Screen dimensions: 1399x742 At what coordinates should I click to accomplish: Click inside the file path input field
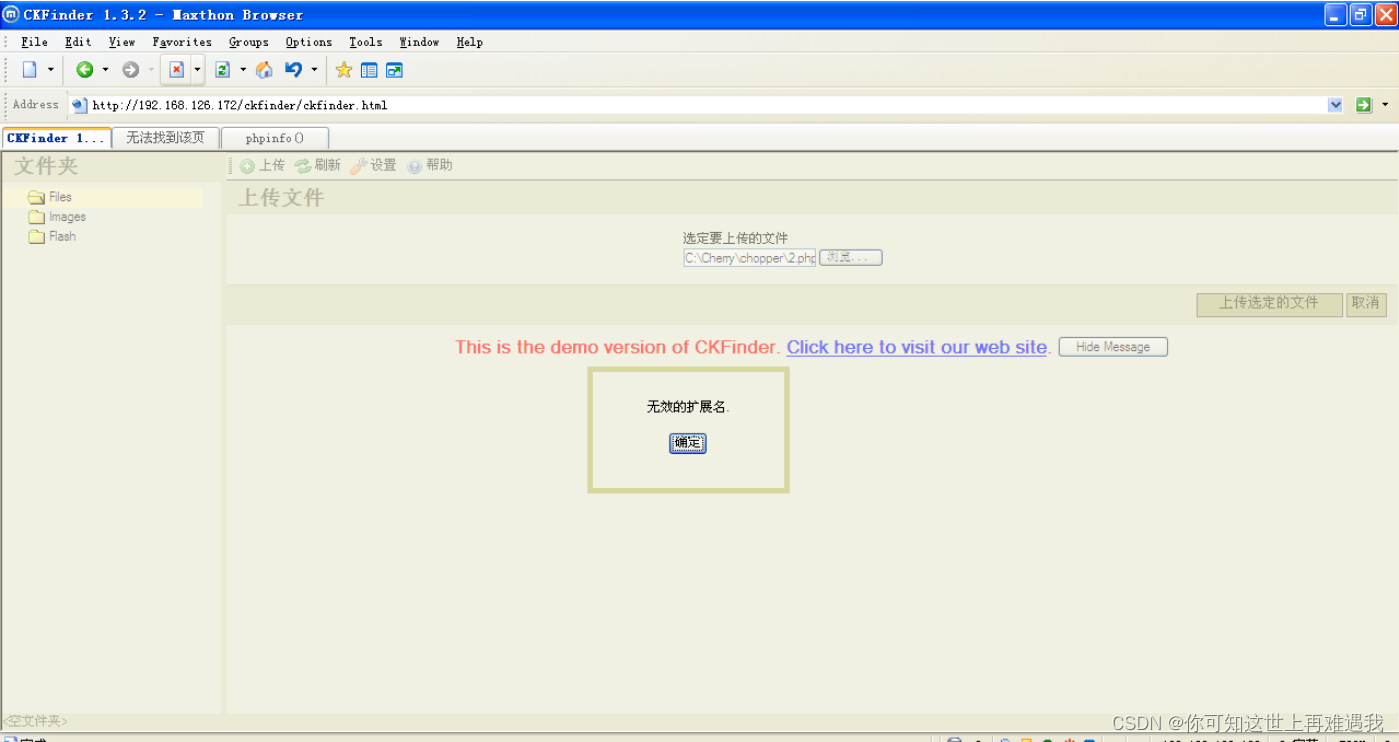pos(748,257)
